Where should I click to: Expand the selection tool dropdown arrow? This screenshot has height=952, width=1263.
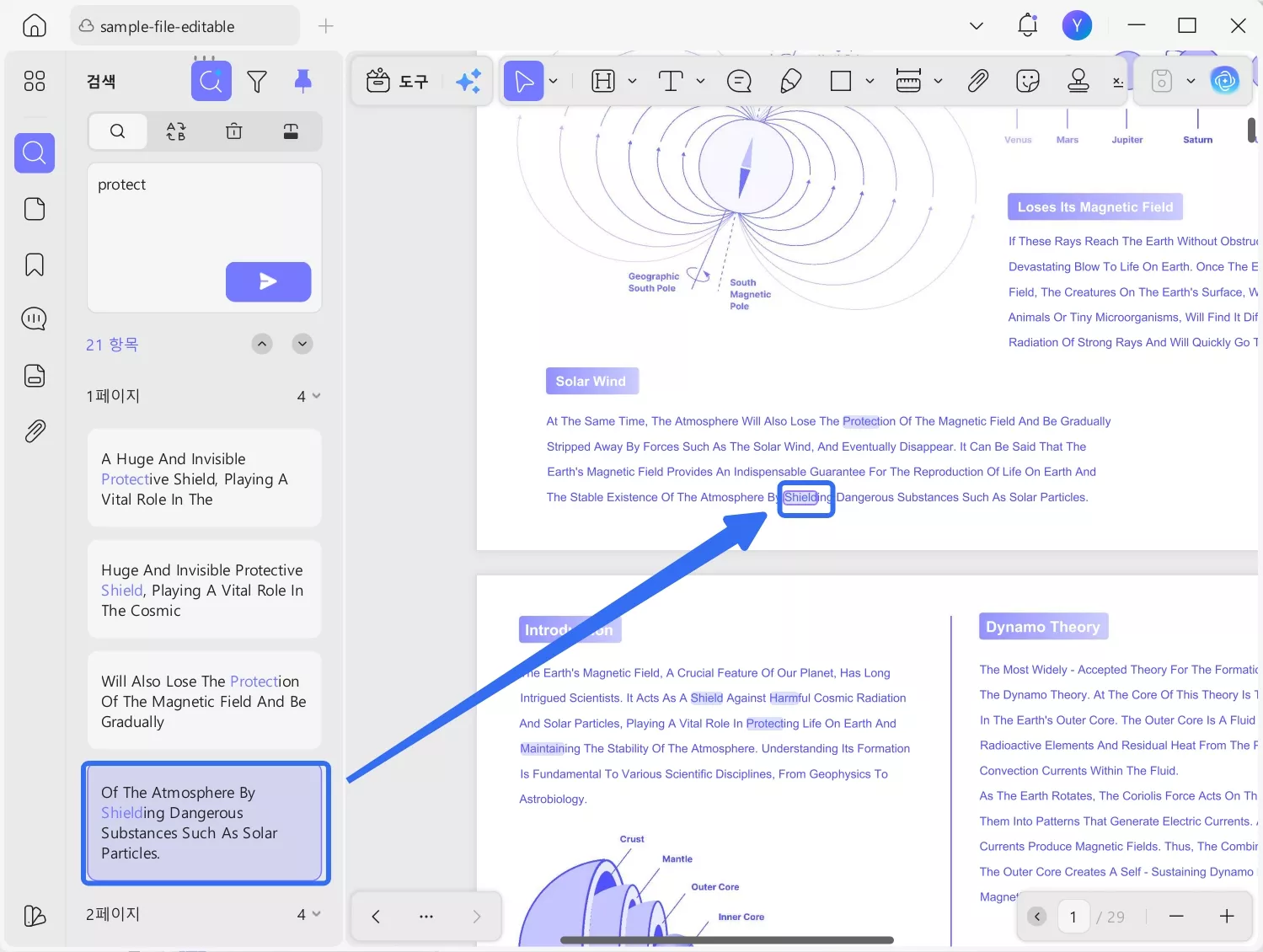click(x=554, y=81)
